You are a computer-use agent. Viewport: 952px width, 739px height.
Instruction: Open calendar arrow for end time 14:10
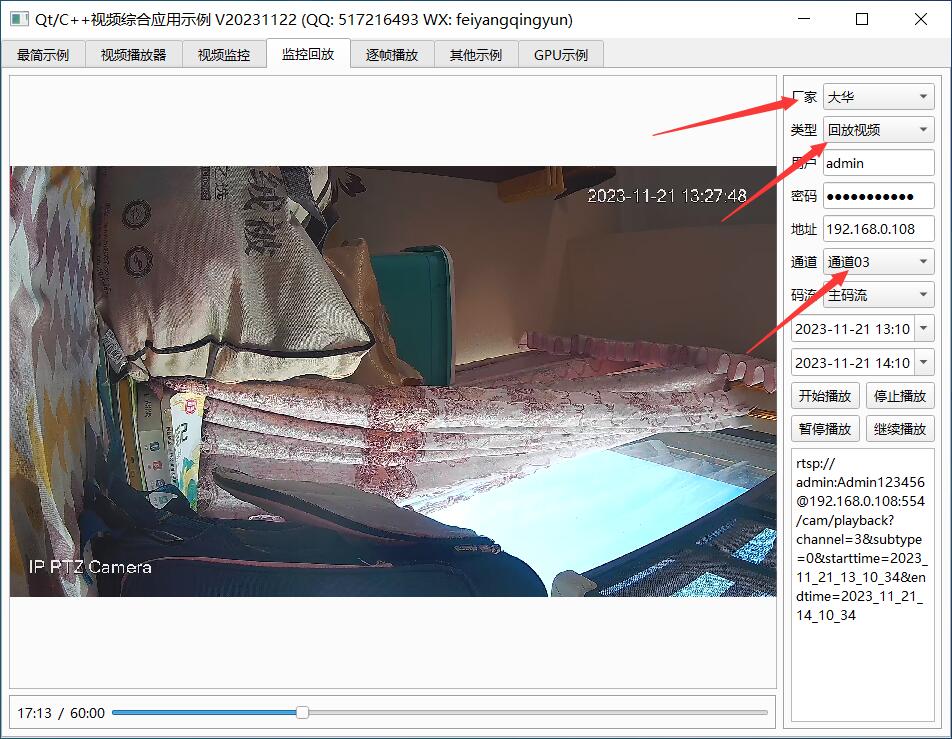coord(923,363)
